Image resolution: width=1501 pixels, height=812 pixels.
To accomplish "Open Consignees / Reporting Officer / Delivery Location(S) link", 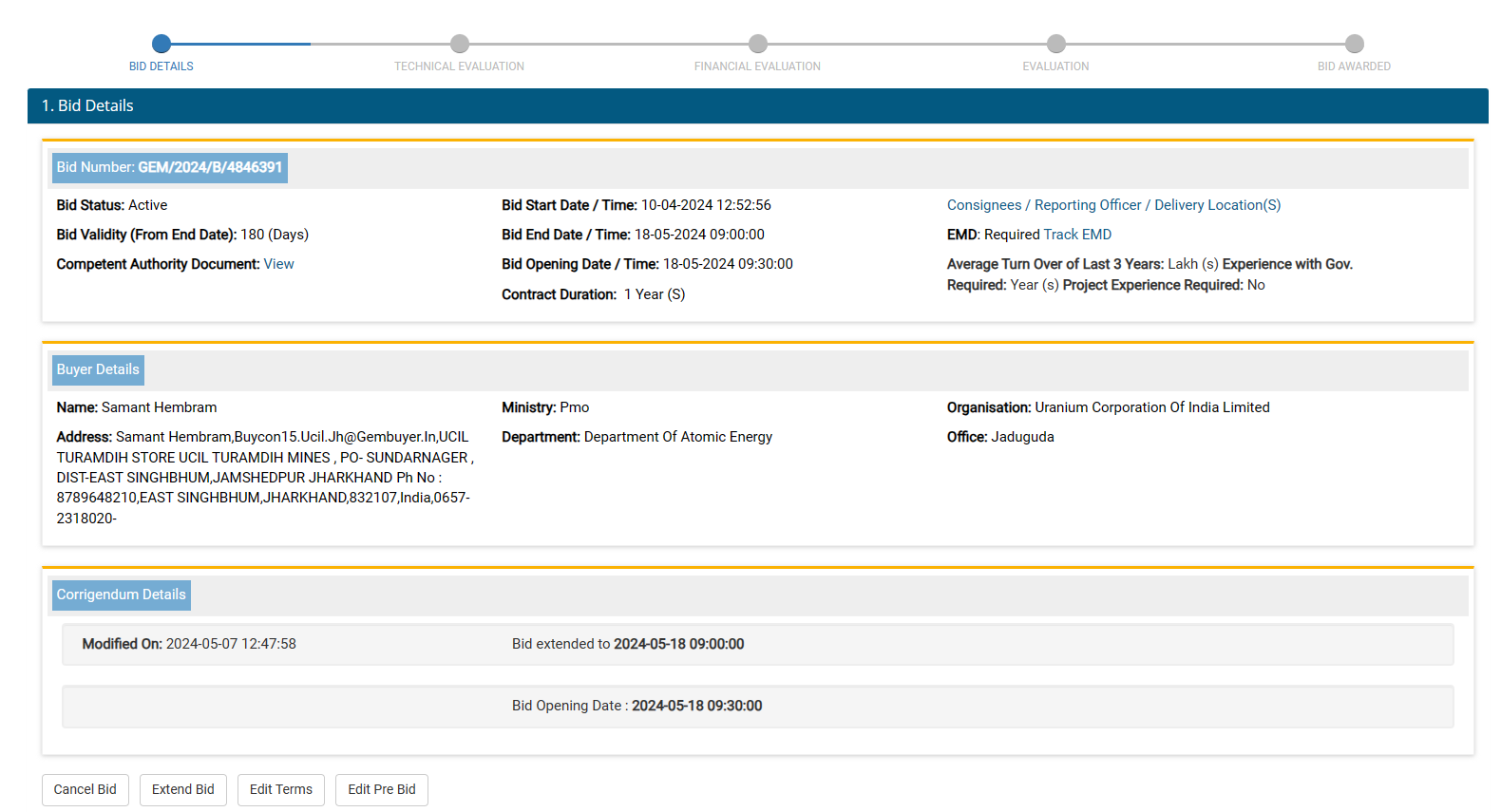I will (1113, 205).
